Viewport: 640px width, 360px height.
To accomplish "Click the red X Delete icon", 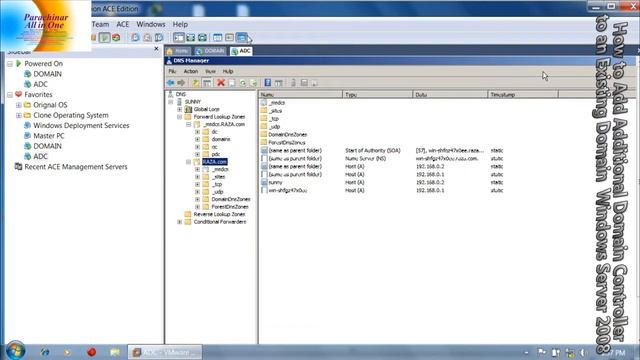I will [221, 83].
